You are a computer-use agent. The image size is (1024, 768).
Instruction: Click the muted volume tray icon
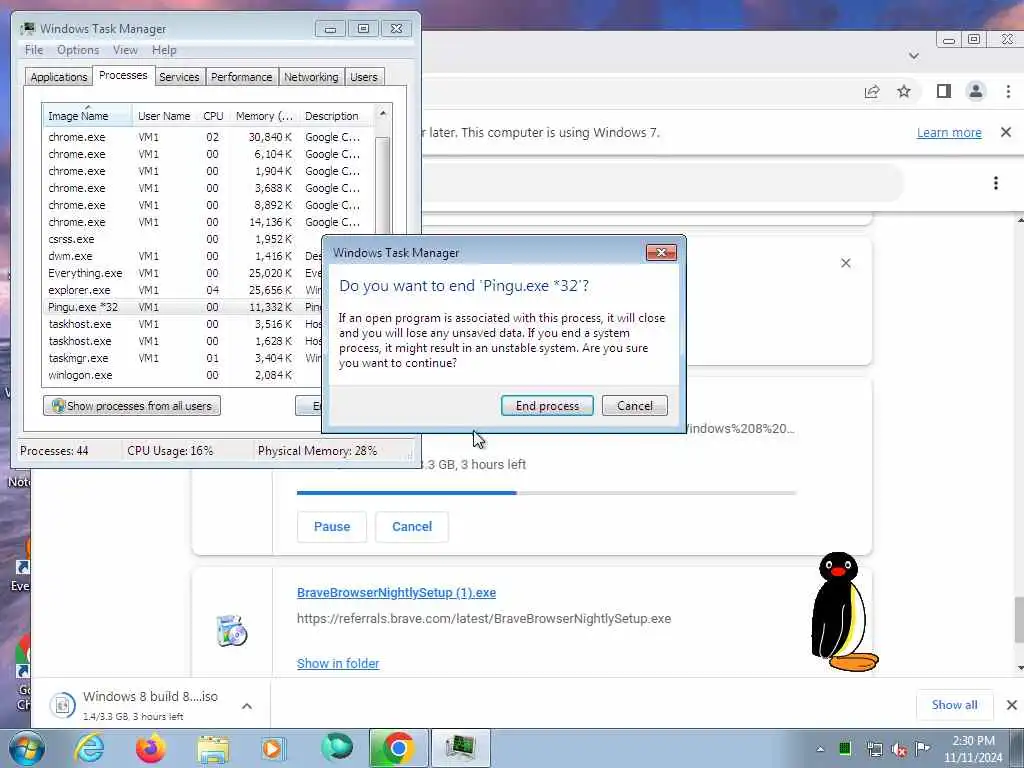coord(899,749)
